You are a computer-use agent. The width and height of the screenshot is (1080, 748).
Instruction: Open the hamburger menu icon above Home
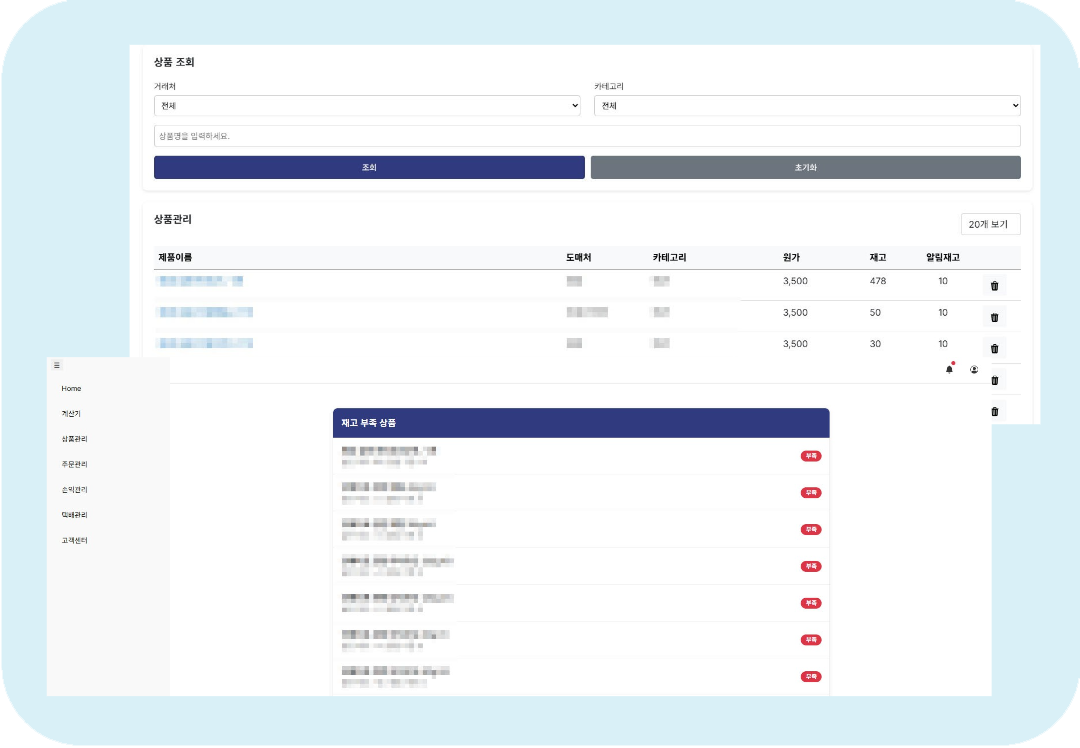point(57,366)
